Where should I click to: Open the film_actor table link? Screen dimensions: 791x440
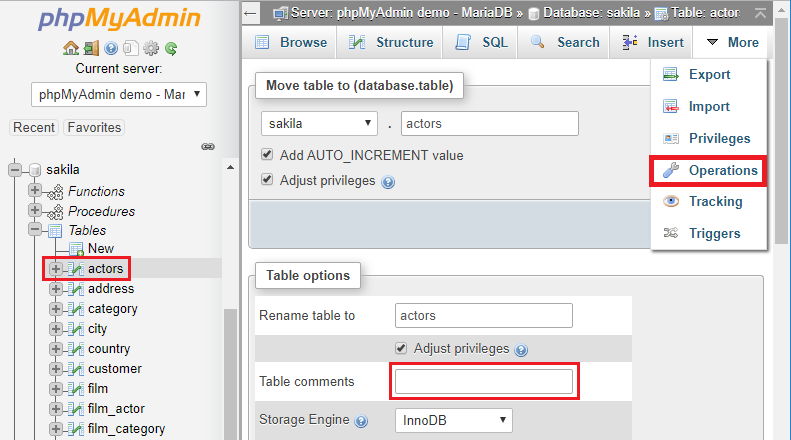(117, 408)
